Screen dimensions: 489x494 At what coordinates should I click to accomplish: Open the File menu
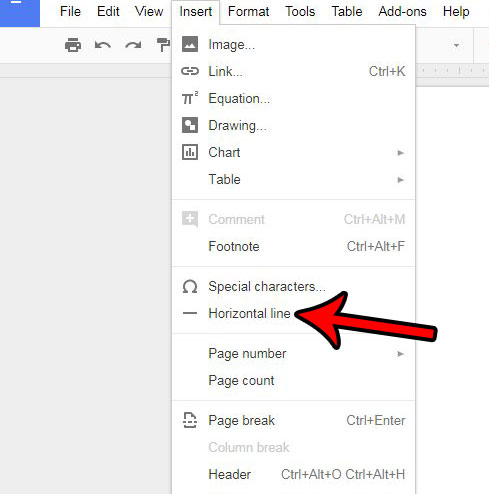70,11
